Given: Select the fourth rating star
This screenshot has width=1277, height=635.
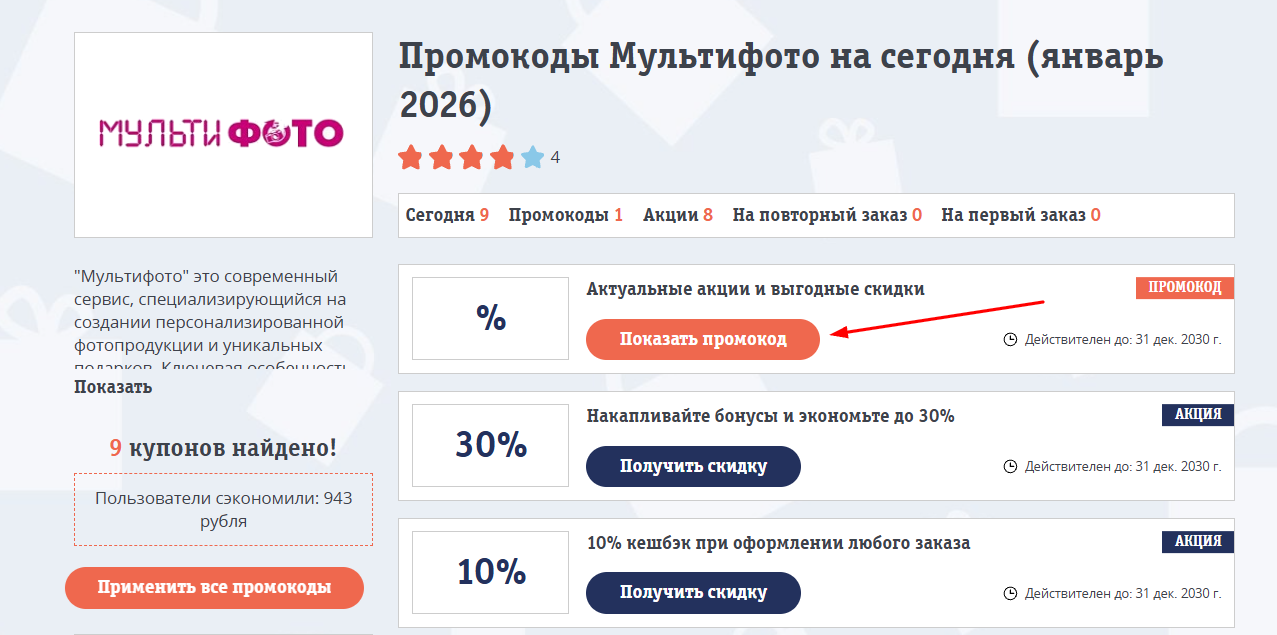Looking at the screenshot, I should (x=501, y=157).
